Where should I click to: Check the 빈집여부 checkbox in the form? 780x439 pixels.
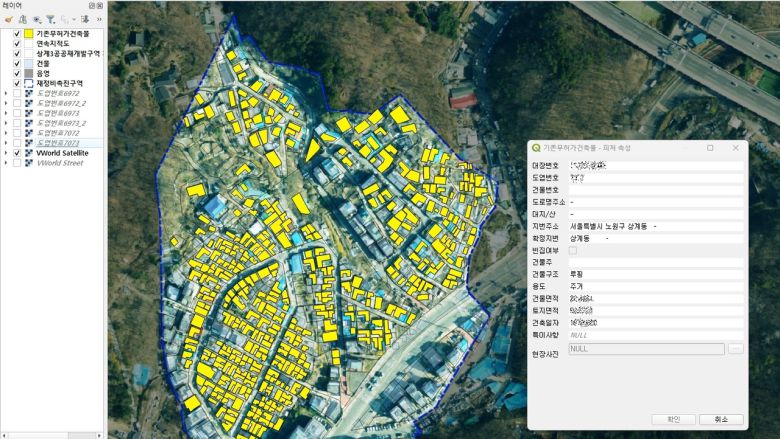point(573,250)
